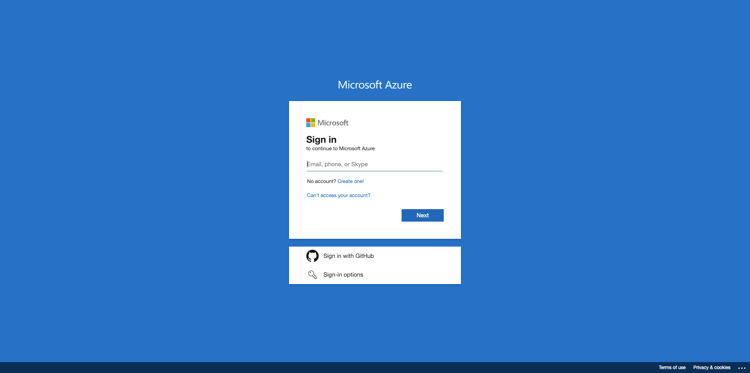The height and width of the screenshot is (373, 750).
Task: Open Sign-in options
Action: [375, 274]
